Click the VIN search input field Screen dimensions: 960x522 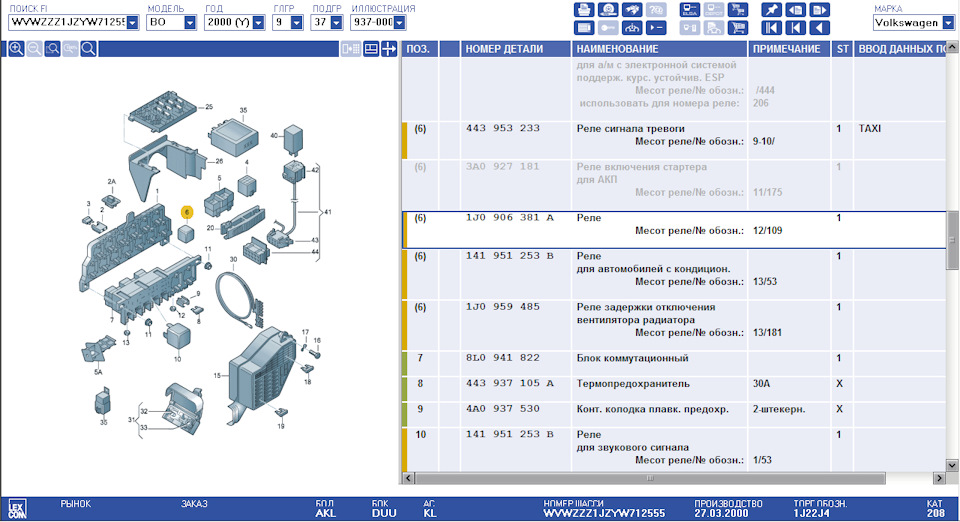pos(67,23)
